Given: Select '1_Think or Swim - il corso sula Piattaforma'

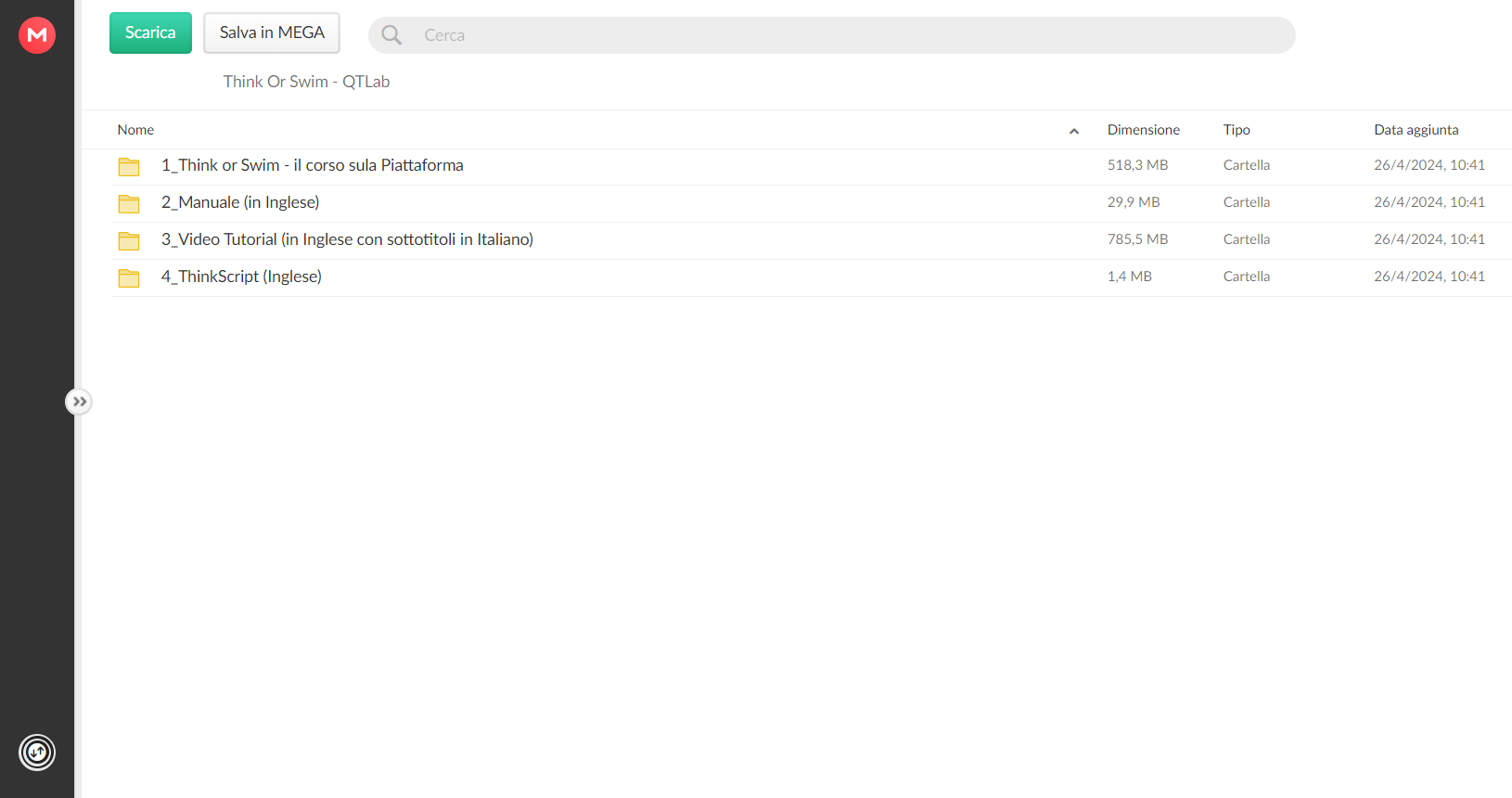Looking at the screenshot, I should tap(313, 165).
